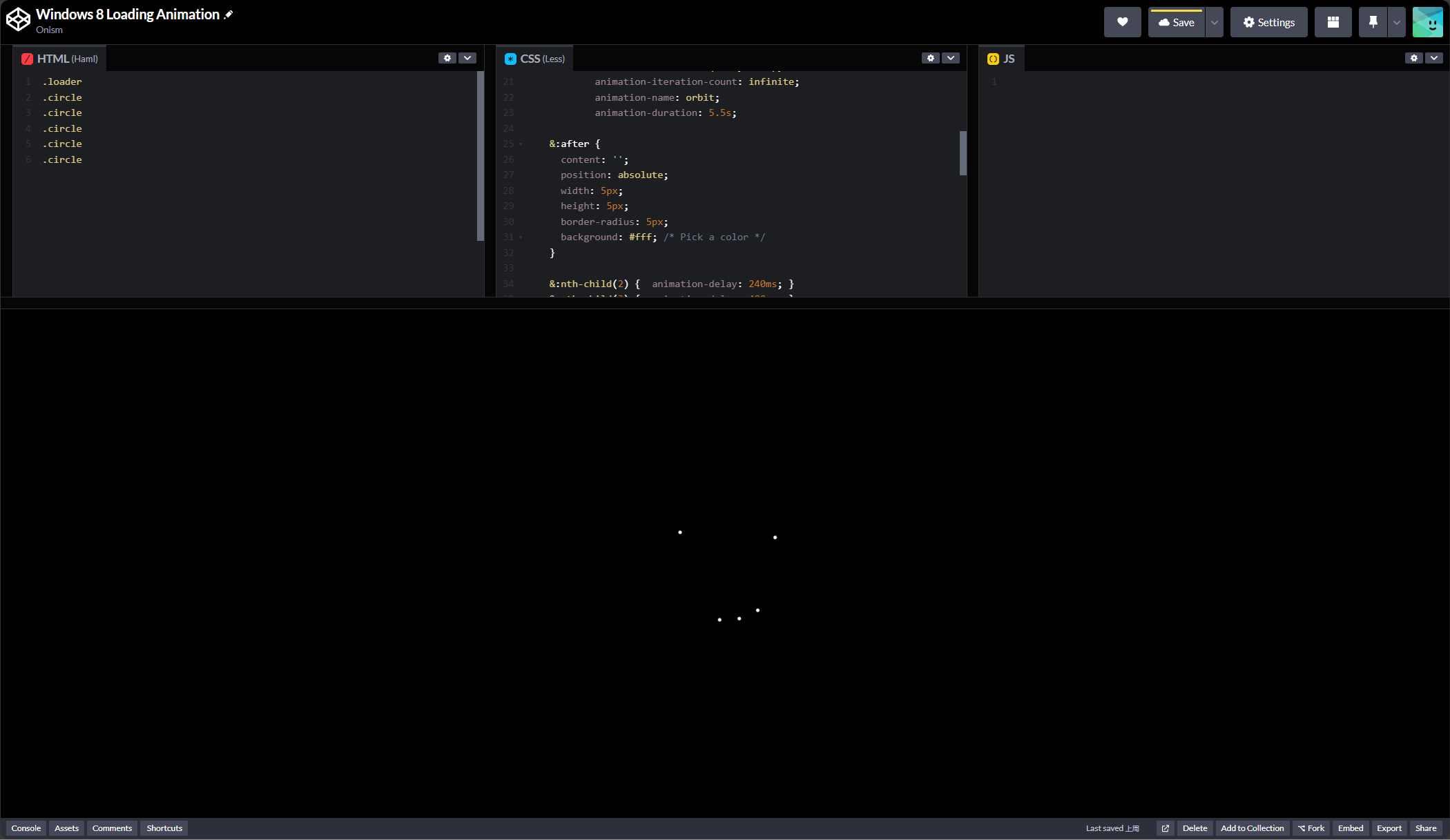Open JS editor settings gear
This screenshot has width=1450, height=840.
[x=1413, y=58]
